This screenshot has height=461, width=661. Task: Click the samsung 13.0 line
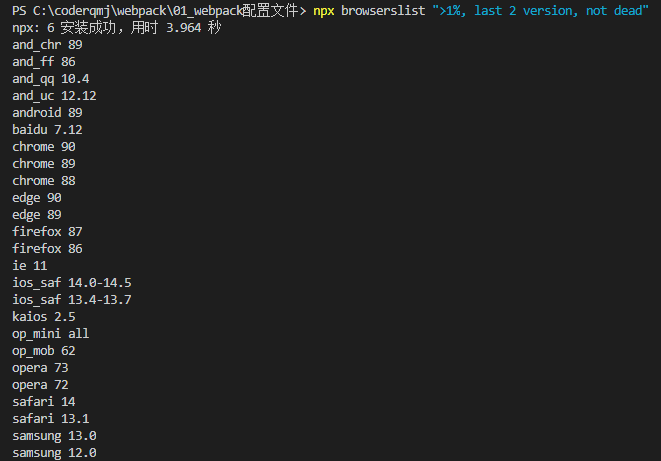coord(54,436)
